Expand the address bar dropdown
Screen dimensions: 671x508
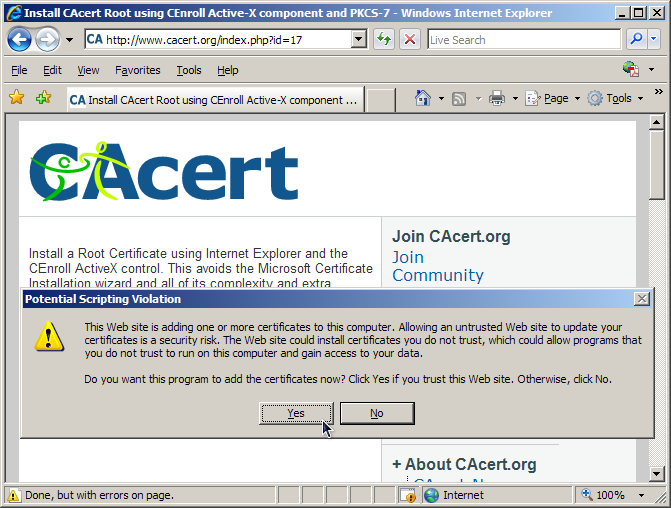point(359,40)
